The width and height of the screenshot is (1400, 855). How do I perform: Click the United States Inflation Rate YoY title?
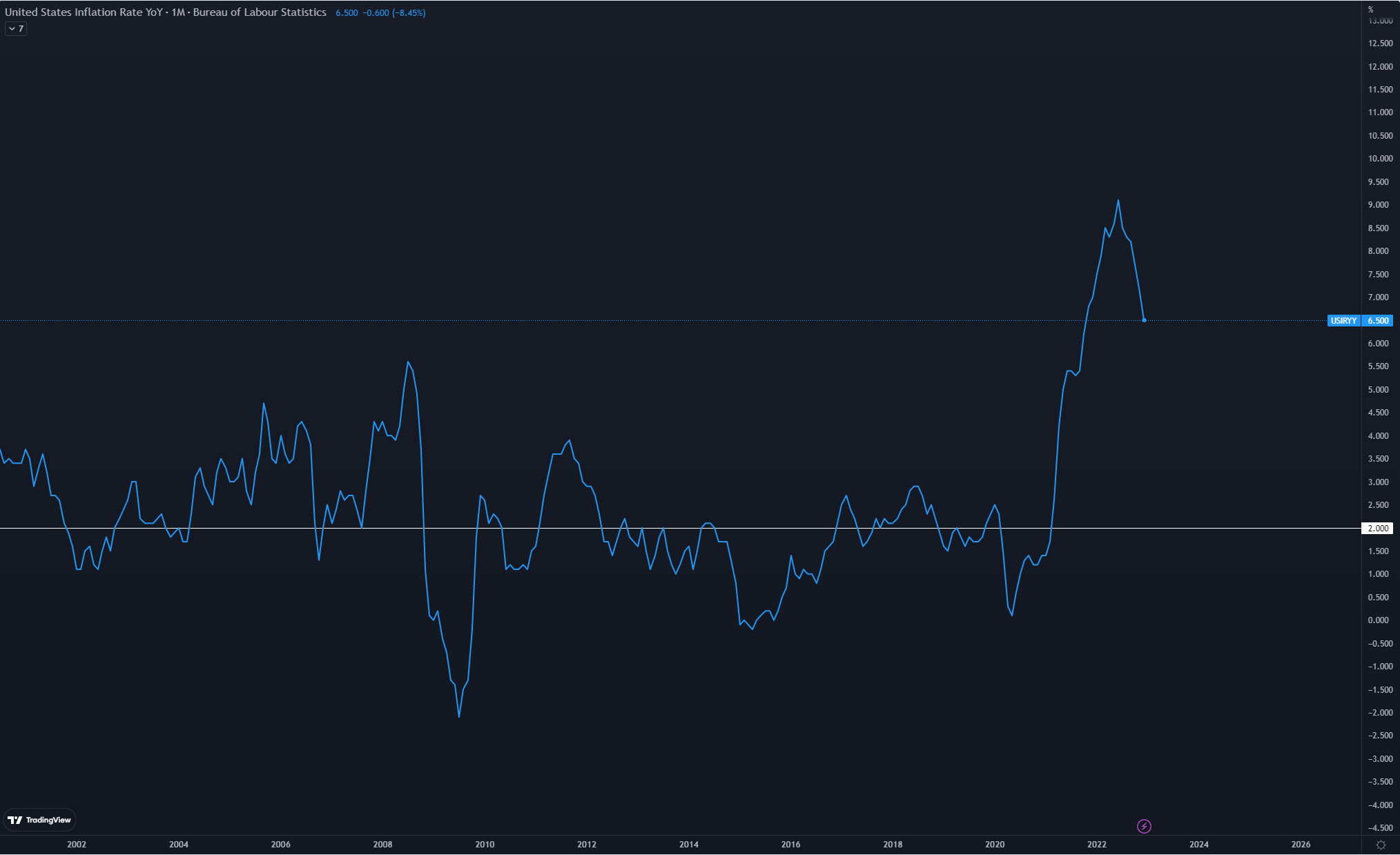click(x=84, y=12)
